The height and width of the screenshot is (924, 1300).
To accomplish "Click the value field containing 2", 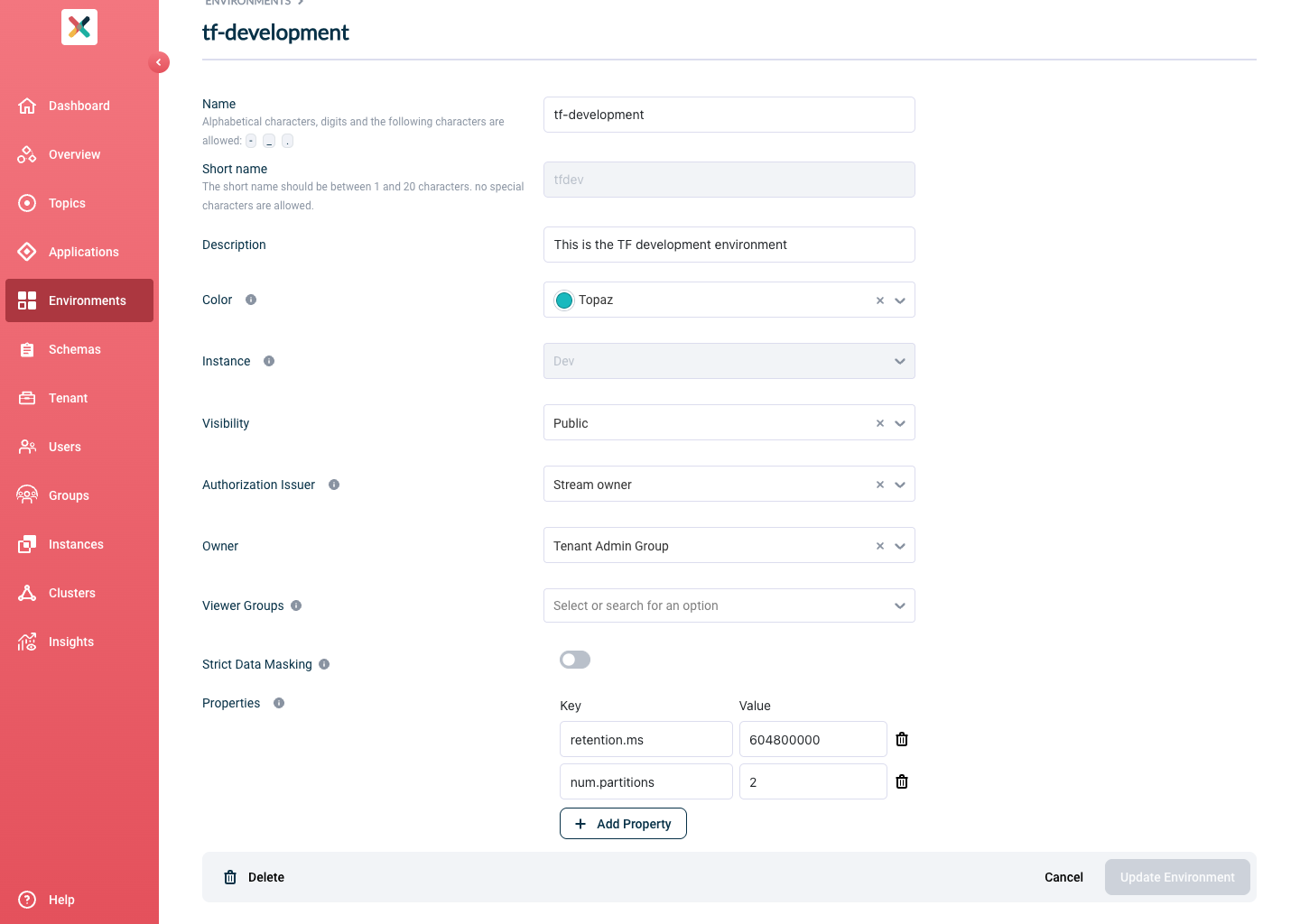I will pos(813,781).
